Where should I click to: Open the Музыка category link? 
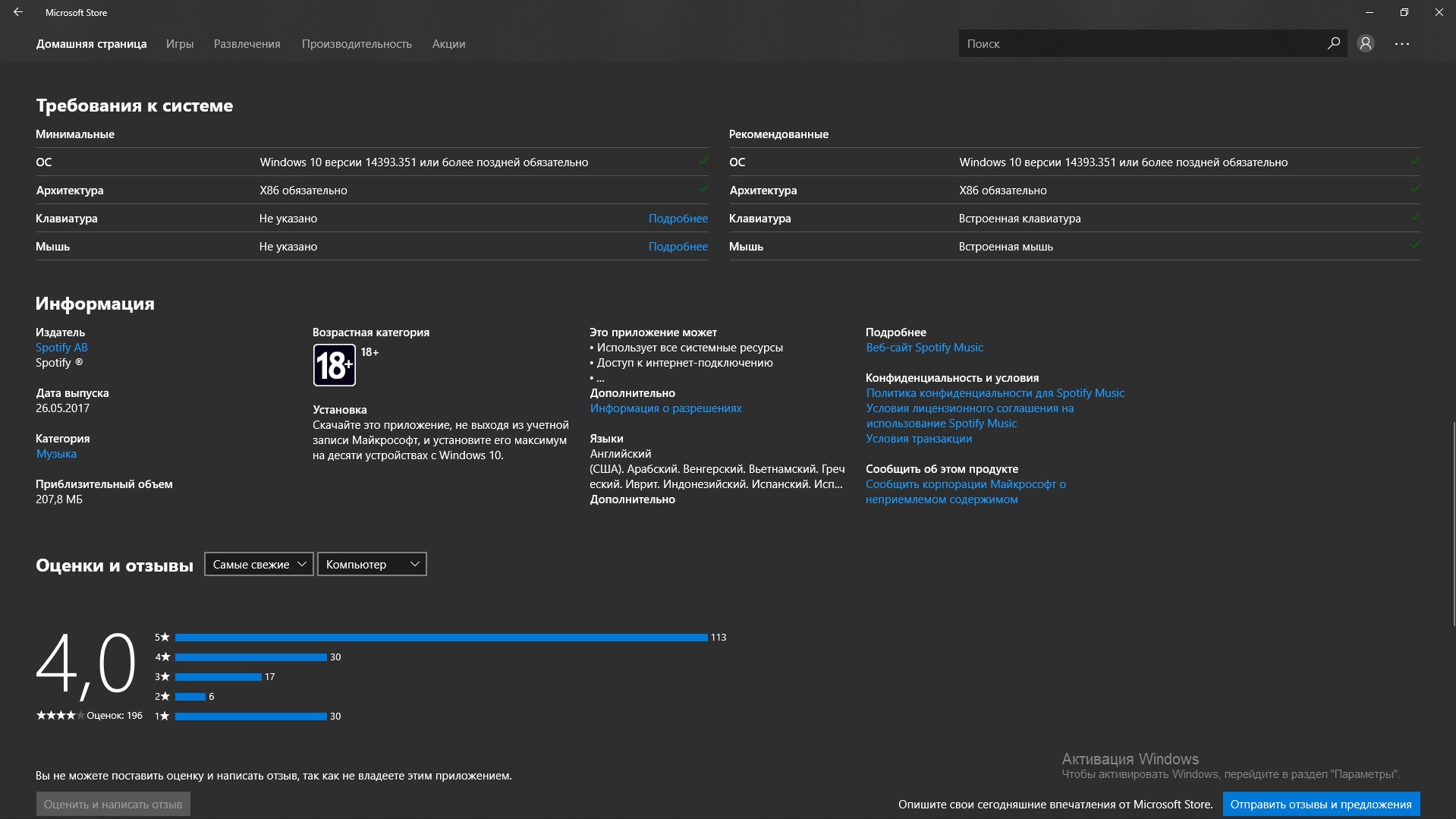(56, 454)
